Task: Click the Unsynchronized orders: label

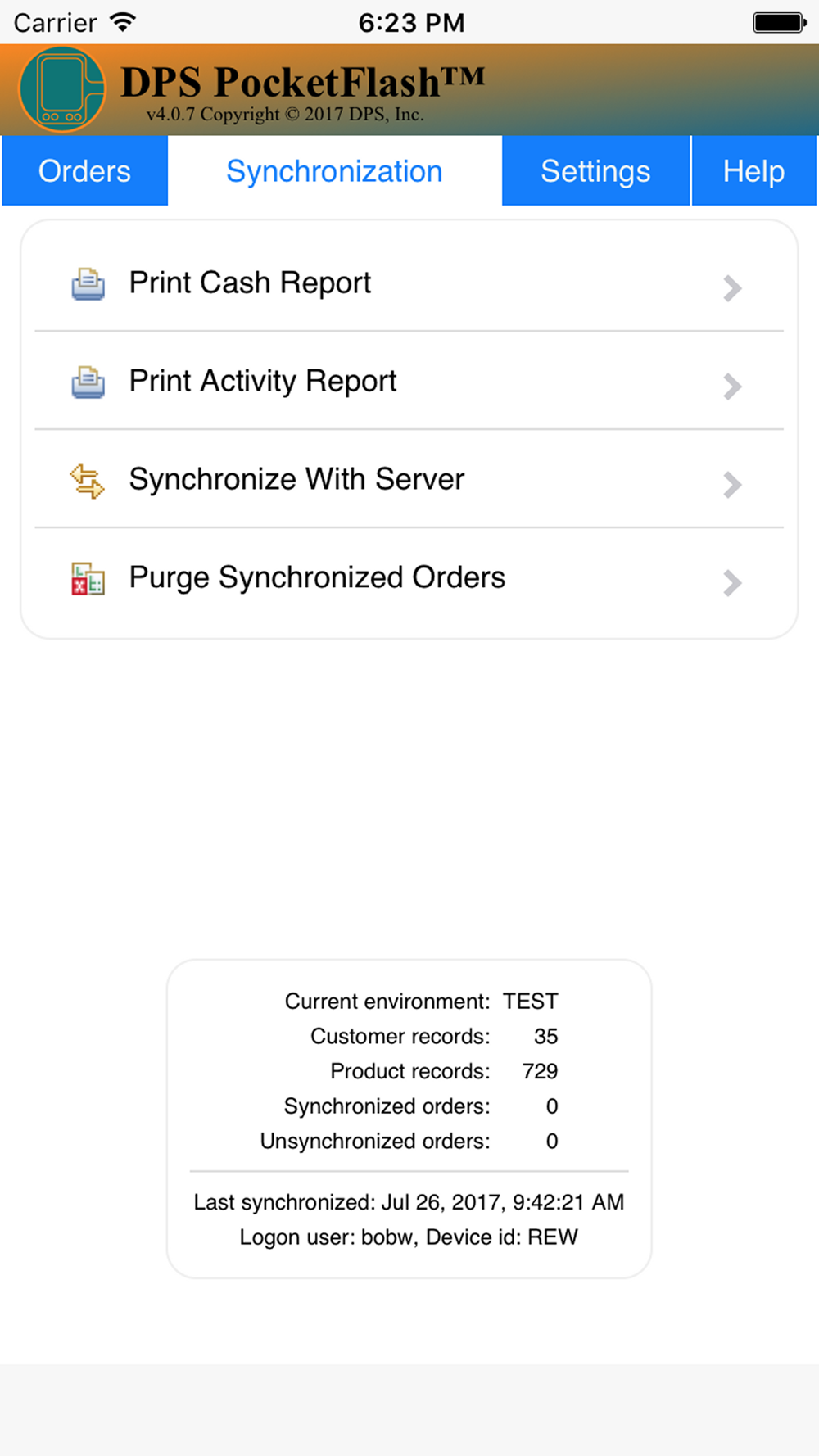Action: [x=375, y=1142]
